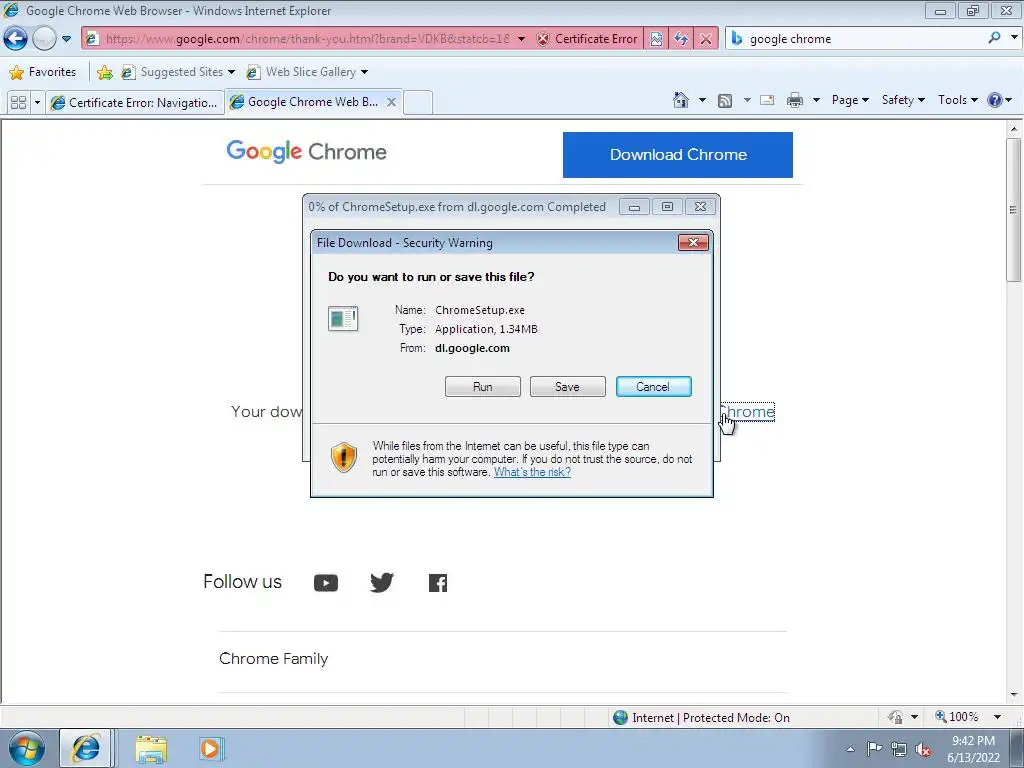Toggle the Compatibility View icon
This screenshot has height=768, width=1024.
[656, 39]
